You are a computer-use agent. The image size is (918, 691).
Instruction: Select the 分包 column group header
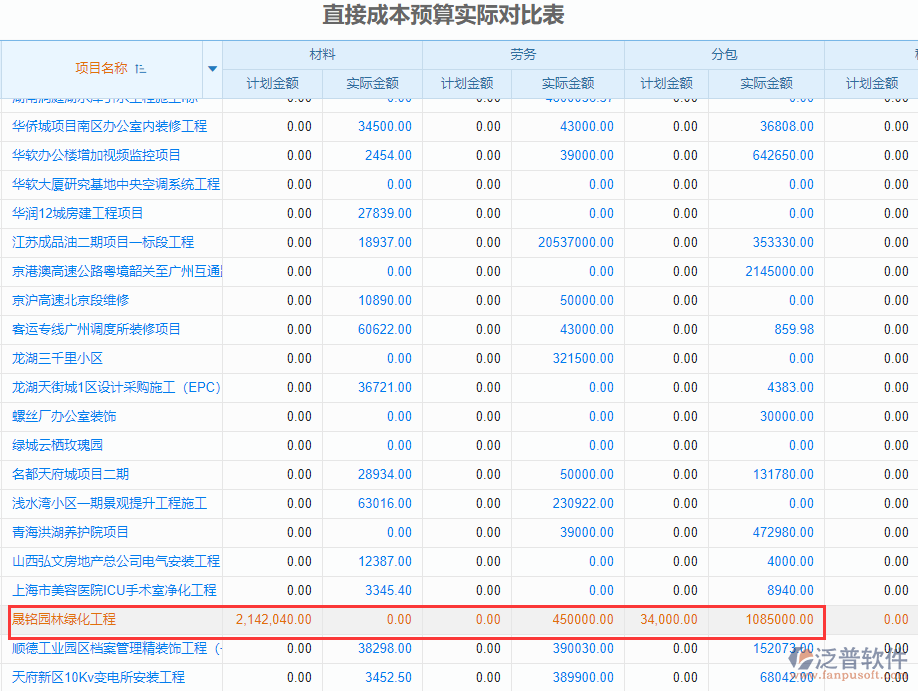pyautogui.click(x=724, y=55)
